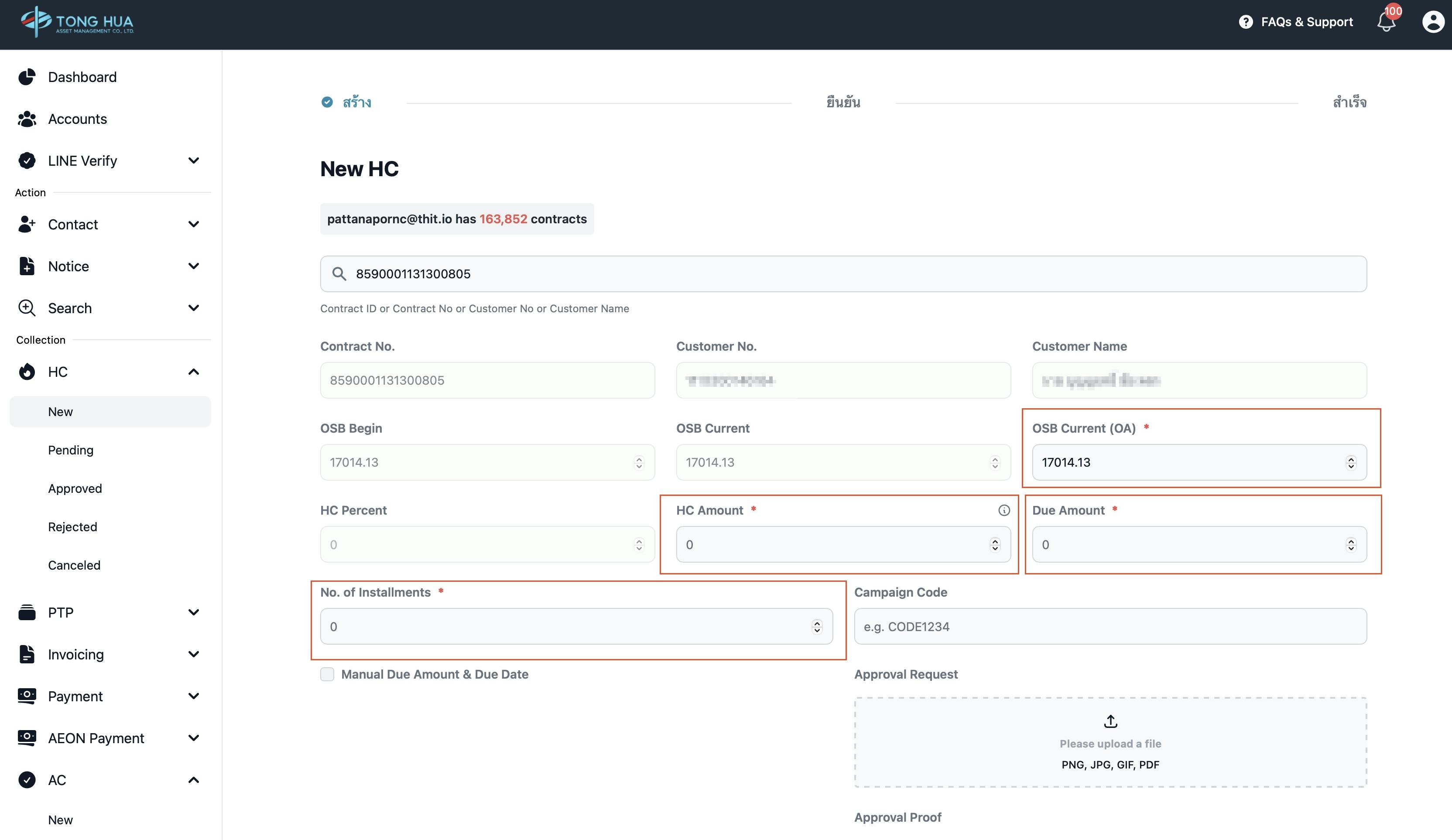Enable Manual Due Amount & Due Date
The width and height of the screenshot is (1452, 840).
(327, 674)
